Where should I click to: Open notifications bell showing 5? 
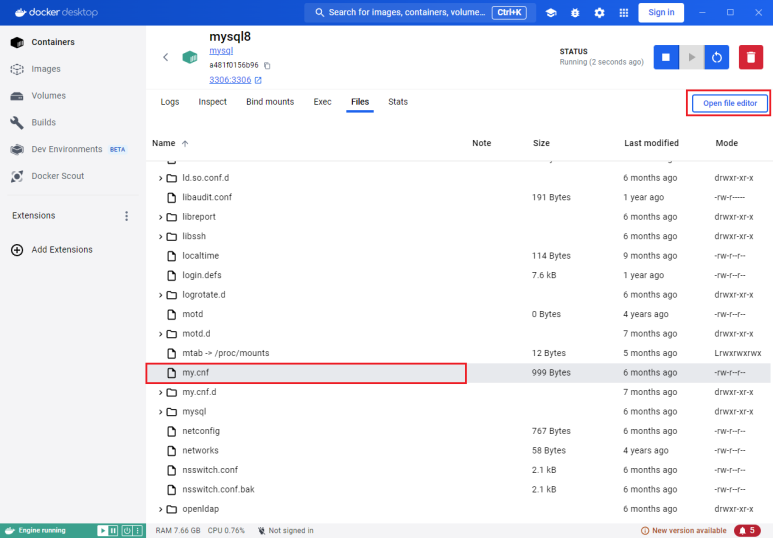click(x=747, y=531)
